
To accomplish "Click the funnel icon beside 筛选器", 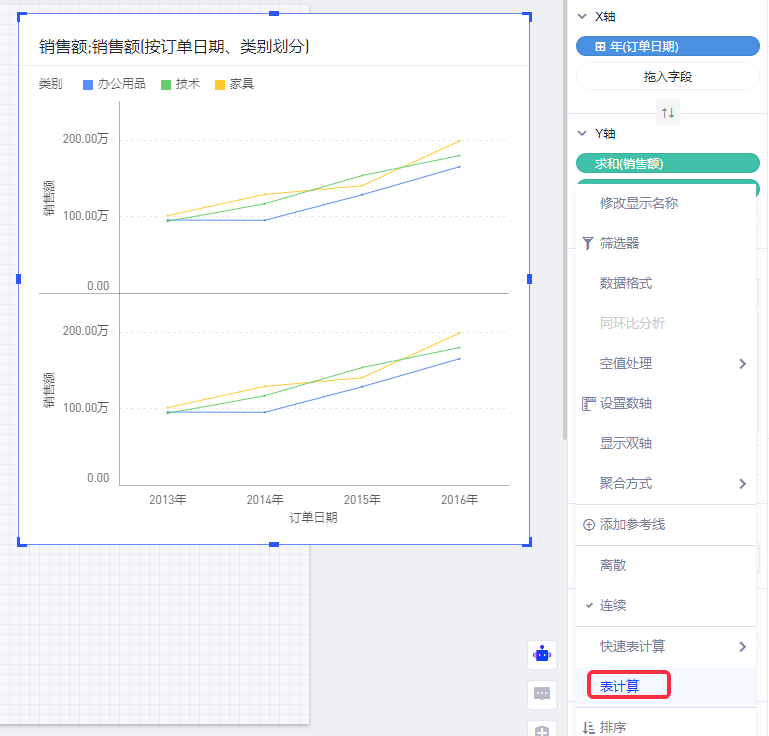I will 588,243.
